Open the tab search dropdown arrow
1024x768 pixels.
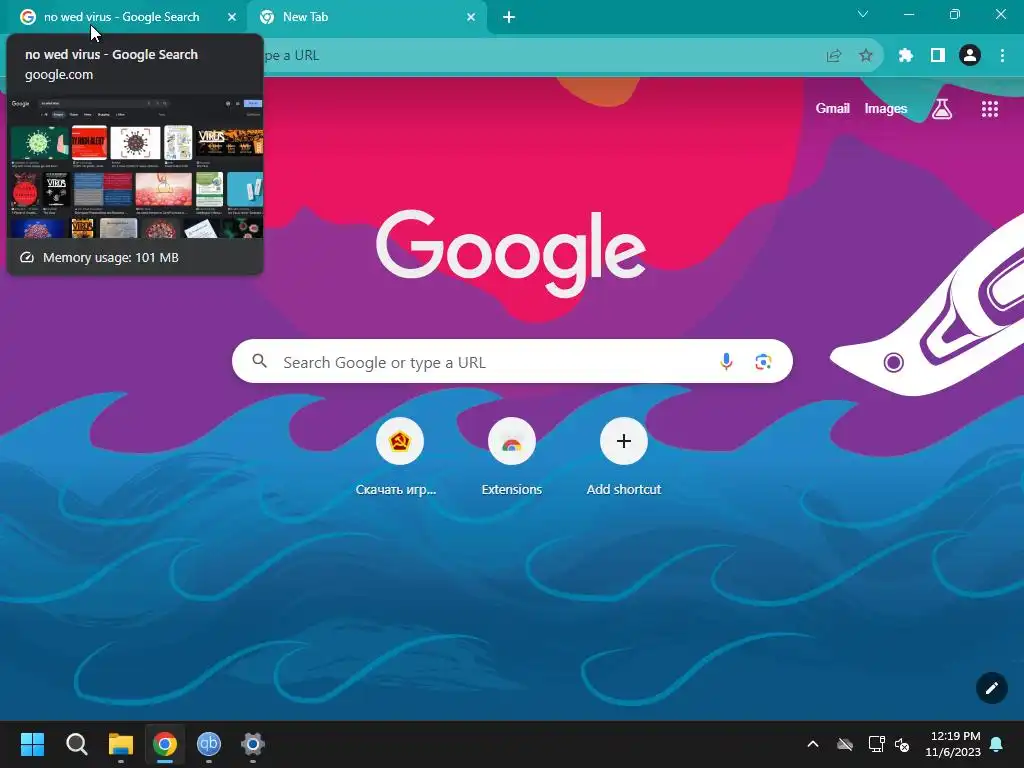[x=863, y=14]
